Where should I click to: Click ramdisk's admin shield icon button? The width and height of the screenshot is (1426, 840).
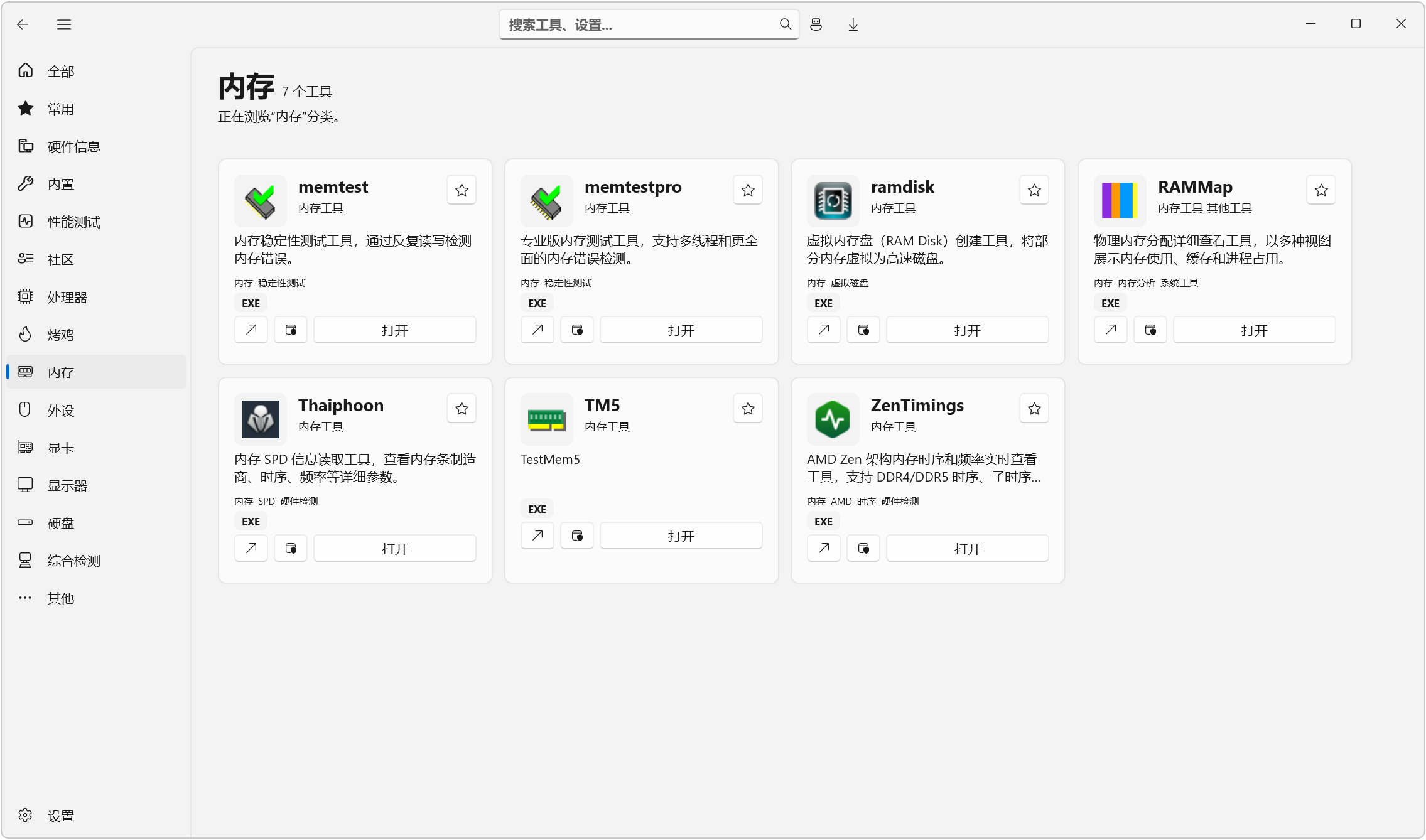(863, 330)
